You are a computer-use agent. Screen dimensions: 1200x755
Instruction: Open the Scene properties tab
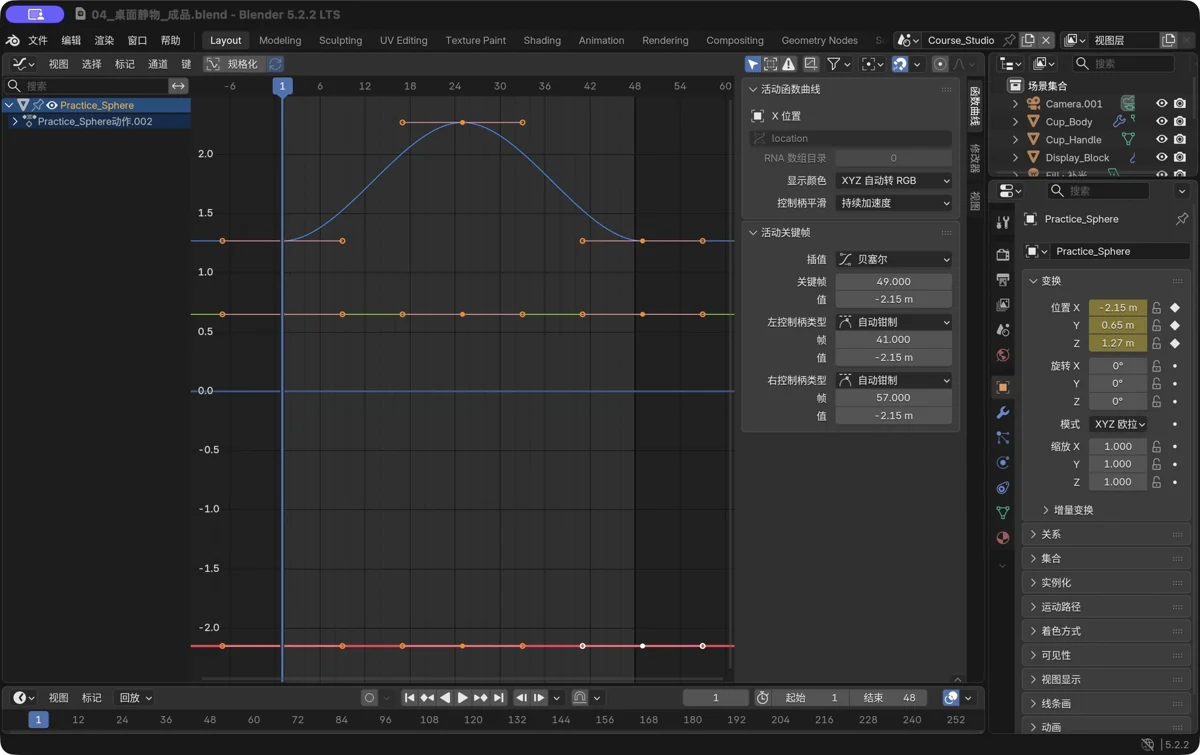1003,330
